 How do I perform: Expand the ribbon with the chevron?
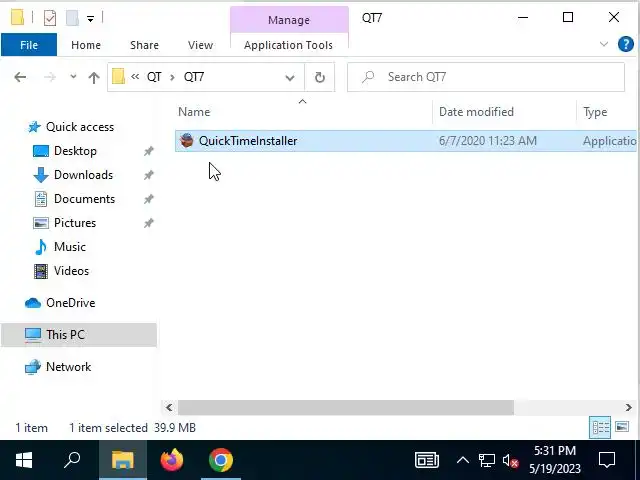click(604, 44)
